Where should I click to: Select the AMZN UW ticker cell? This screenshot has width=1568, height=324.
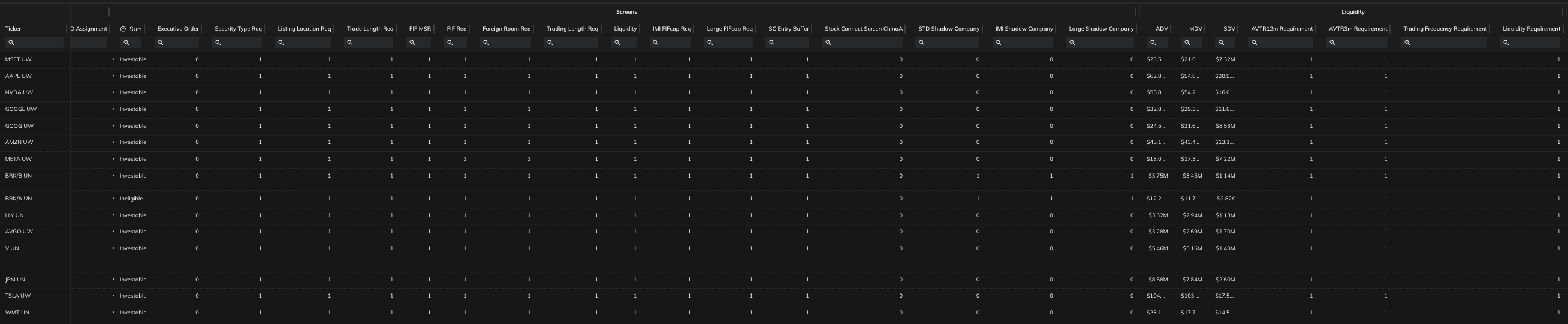click(x=19, y=143)
